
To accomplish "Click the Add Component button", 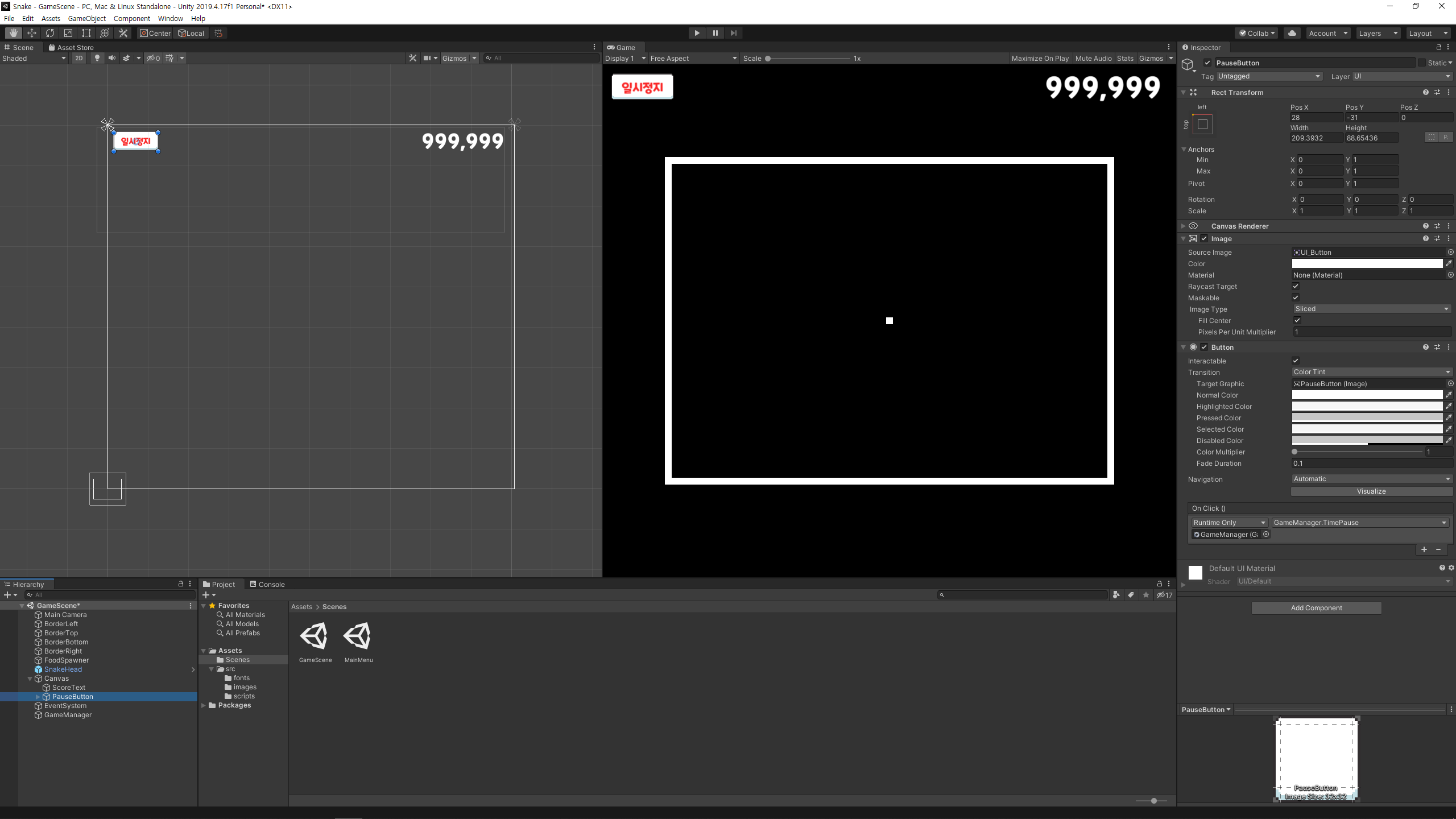I will coord(1316,607).
